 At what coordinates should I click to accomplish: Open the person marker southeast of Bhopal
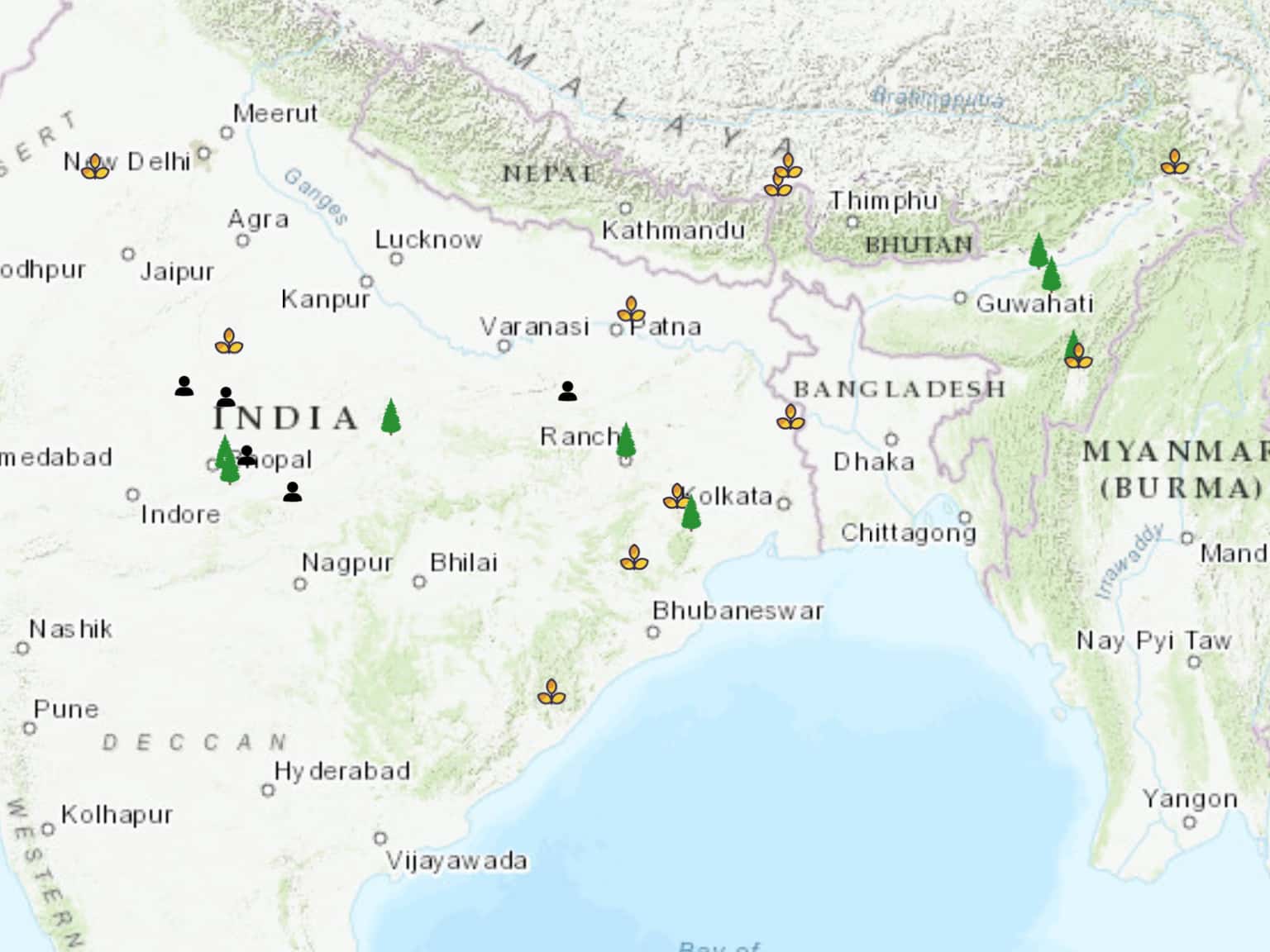[x=292, y=493]
